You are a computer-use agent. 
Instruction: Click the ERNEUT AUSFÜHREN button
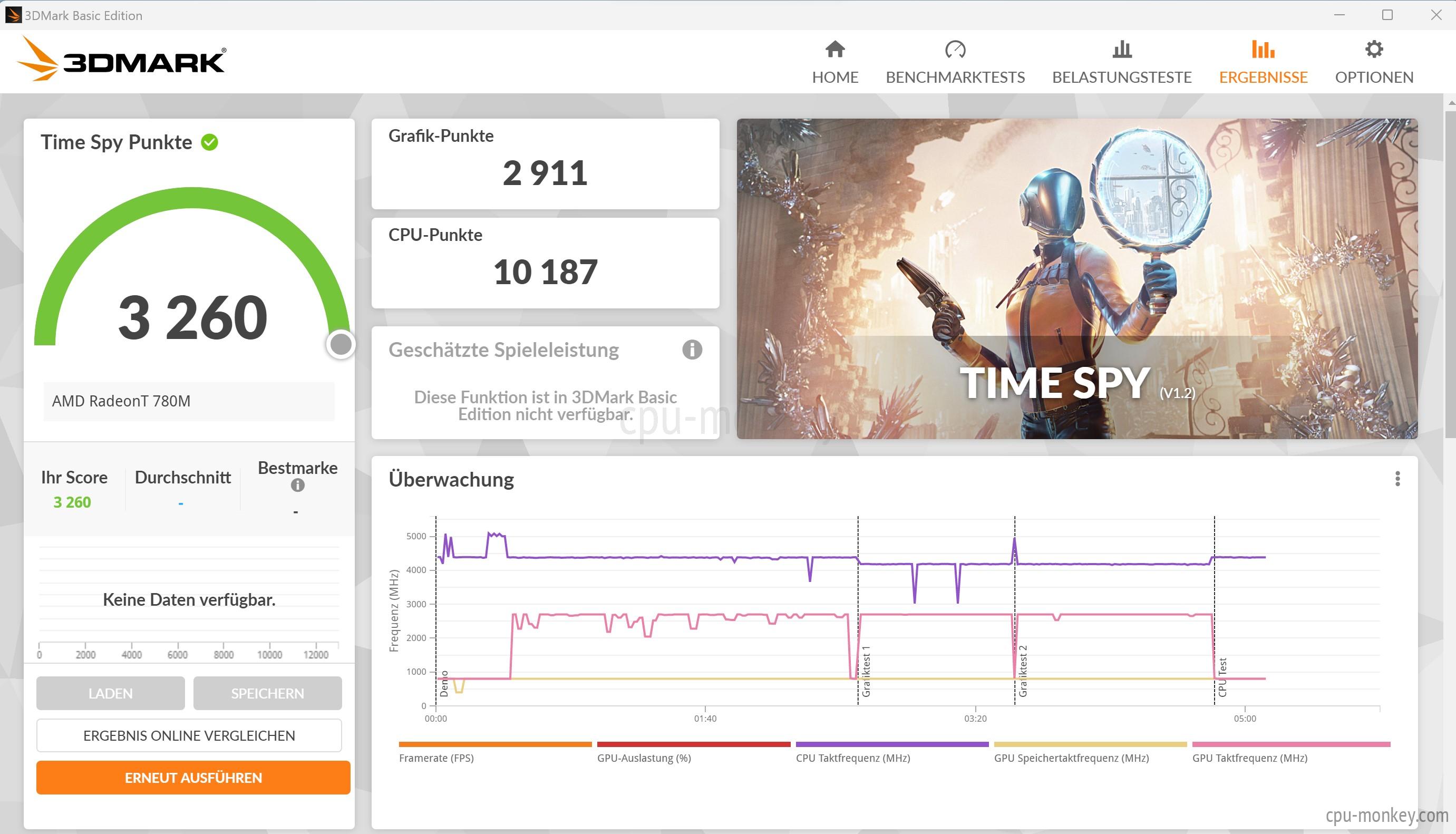click(193, 777)
